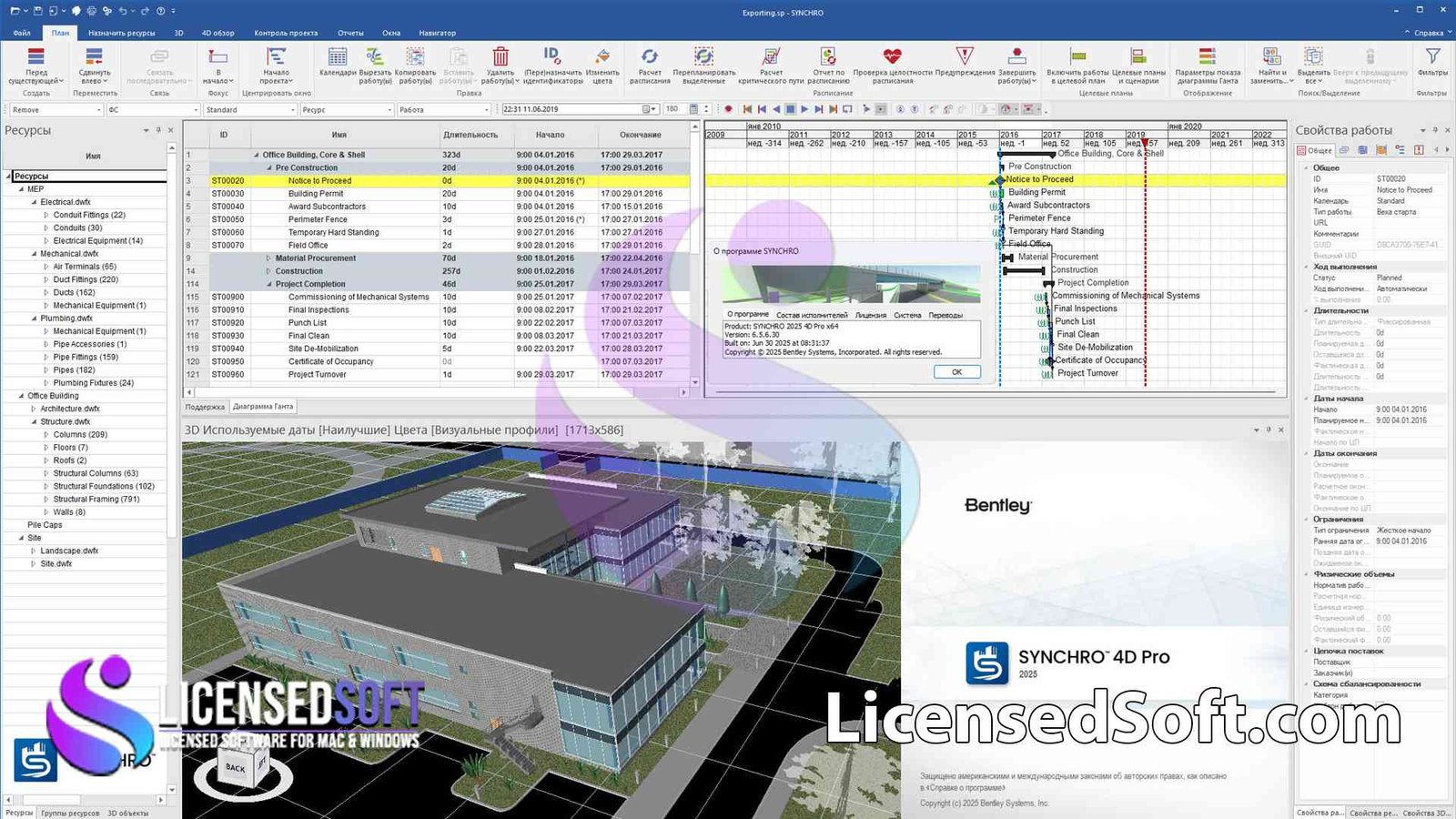Open the Работа dropdown in the toolbar
1456x819 pixels.
pos(486,109)
